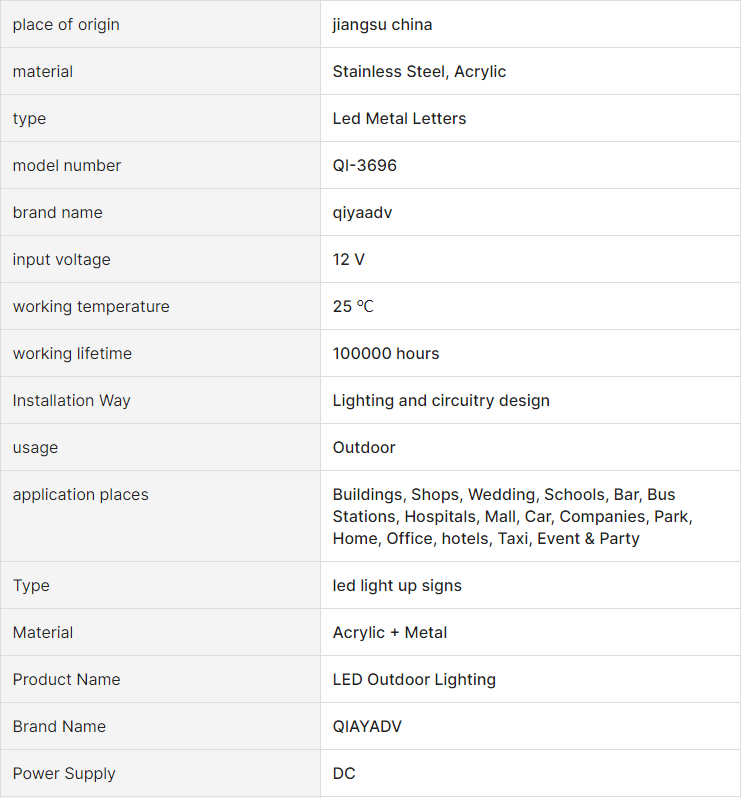Click the 'Acrylic + Metal' value
The image size is (742, 798).
[x=389, y=632]
